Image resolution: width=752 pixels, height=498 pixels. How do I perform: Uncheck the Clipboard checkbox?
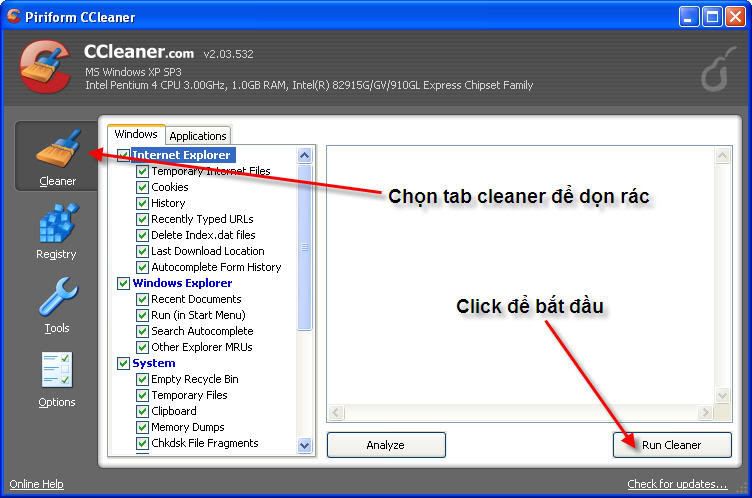click(142, 411)
